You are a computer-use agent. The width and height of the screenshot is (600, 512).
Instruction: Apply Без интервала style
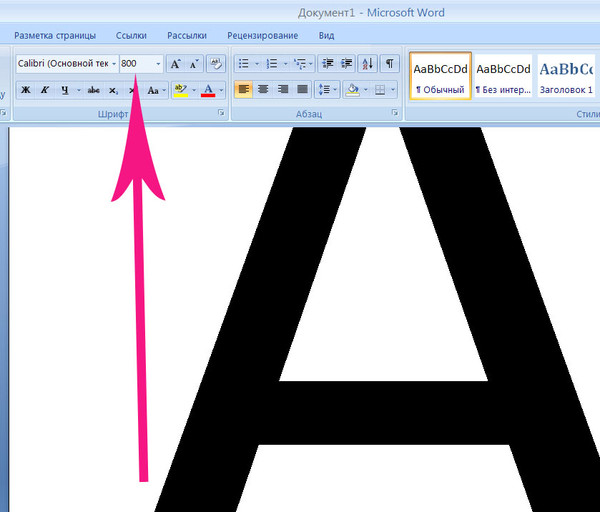tap(503, 76)
